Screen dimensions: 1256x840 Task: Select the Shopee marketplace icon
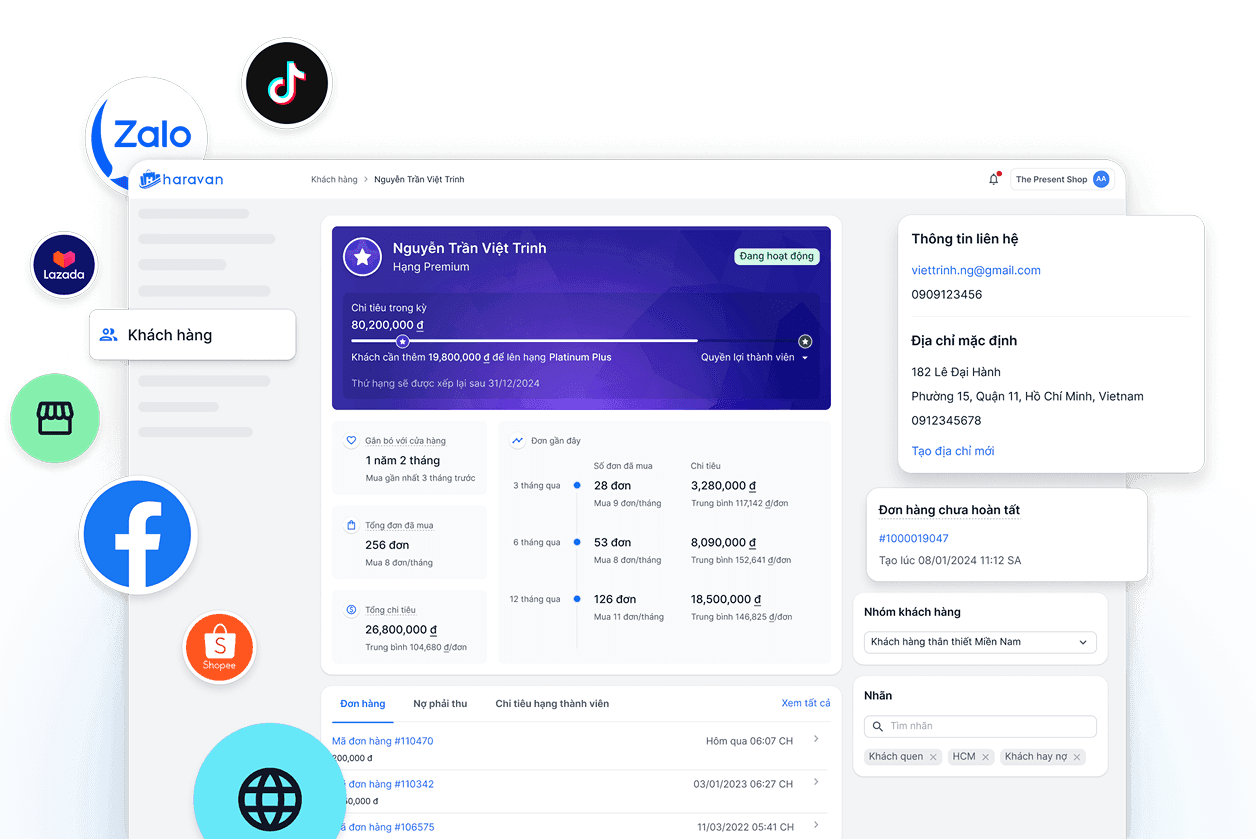click(x=219, y=648)
